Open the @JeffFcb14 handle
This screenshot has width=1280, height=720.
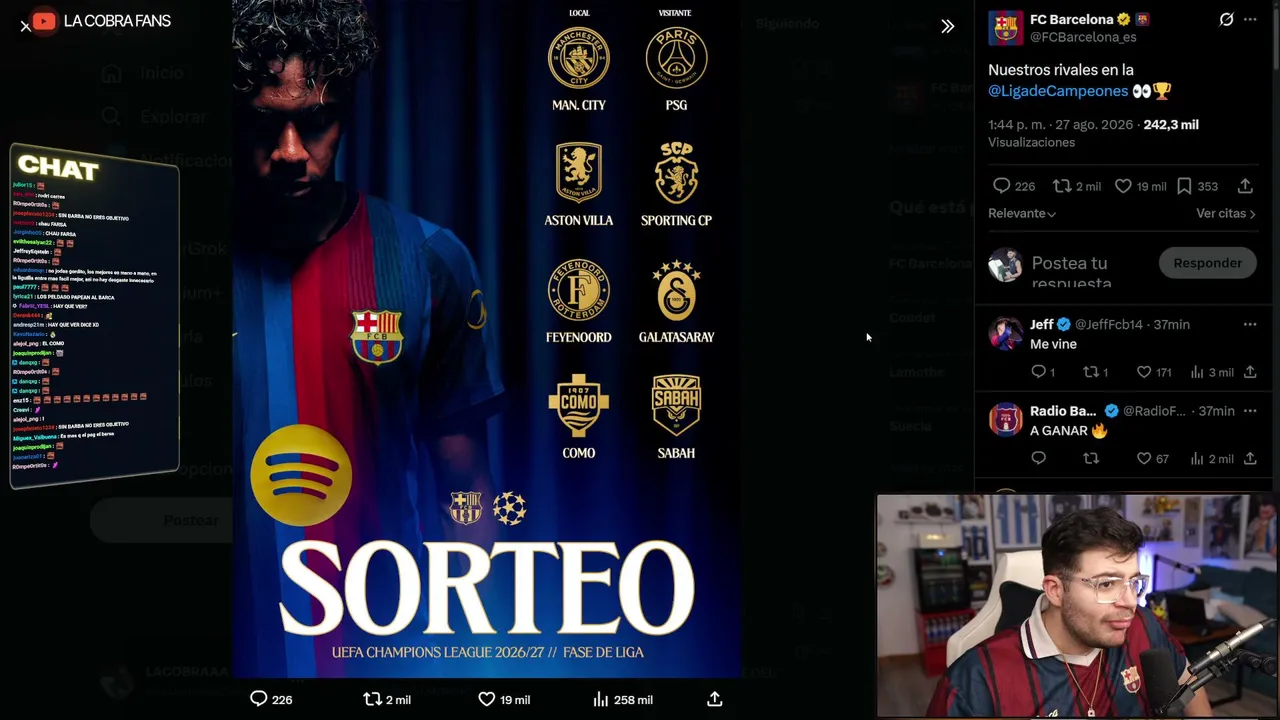pos(1109,325)
